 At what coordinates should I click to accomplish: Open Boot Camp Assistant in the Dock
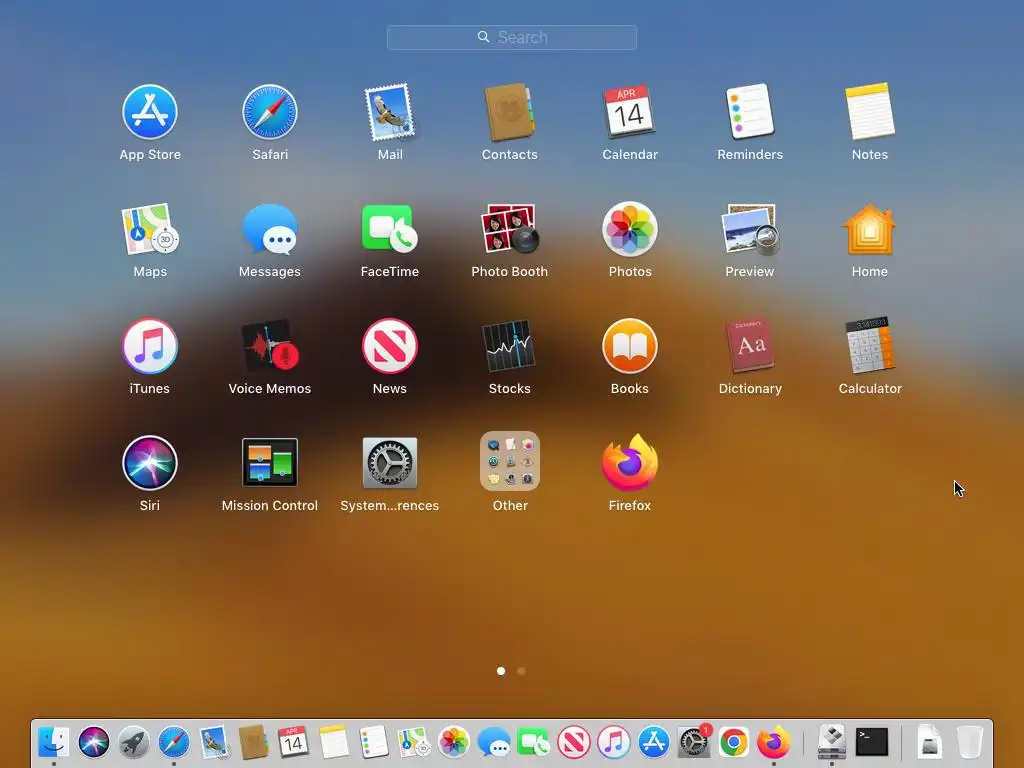[832, 743]
